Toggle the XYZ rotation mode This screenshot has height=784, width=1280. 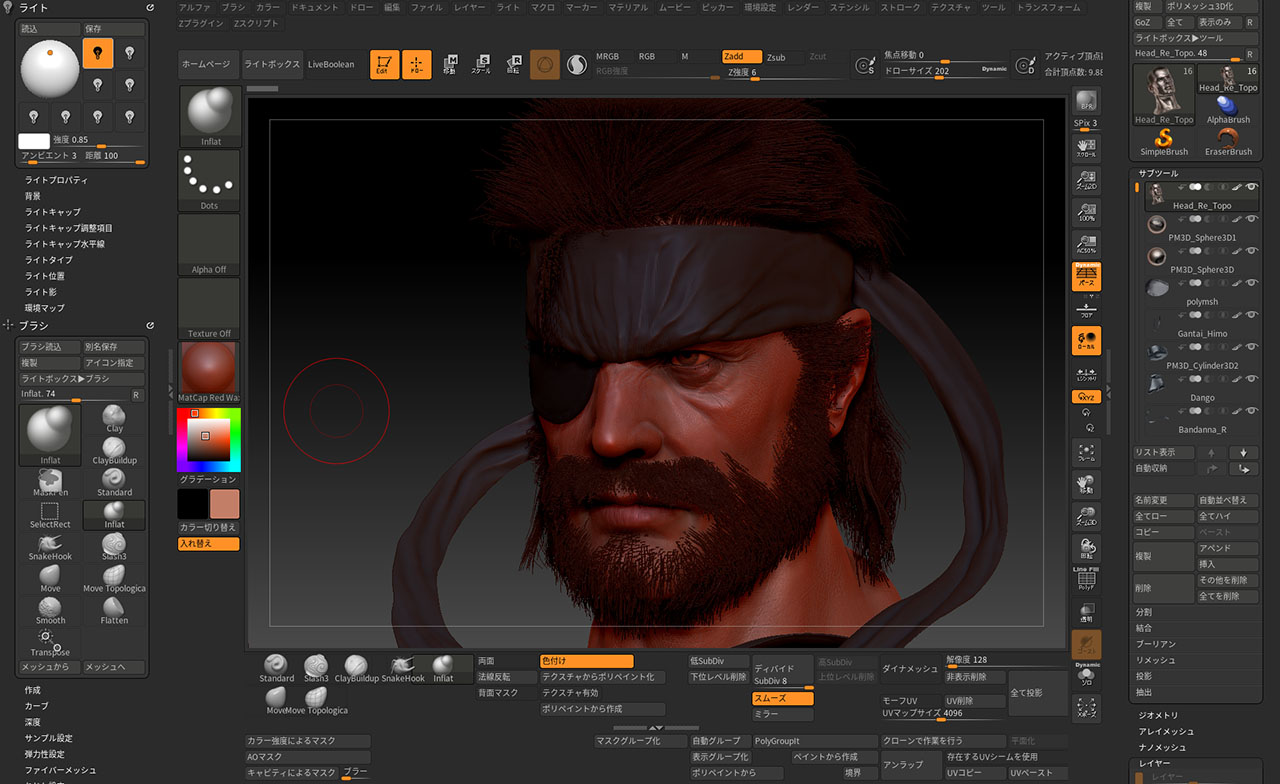(1086, 397)
